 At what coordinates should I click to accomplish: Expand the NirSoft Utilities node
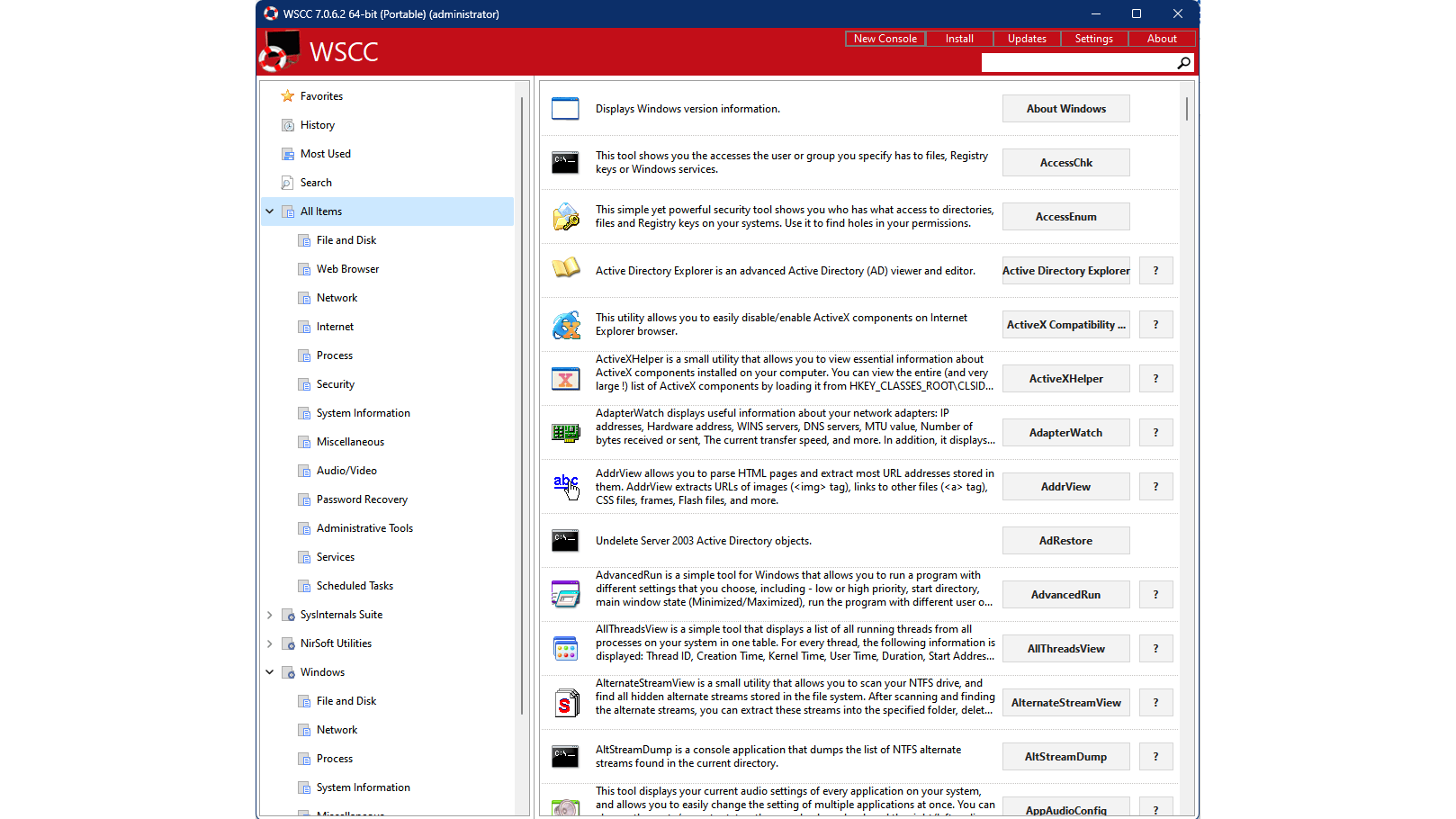tap(269, 643)
